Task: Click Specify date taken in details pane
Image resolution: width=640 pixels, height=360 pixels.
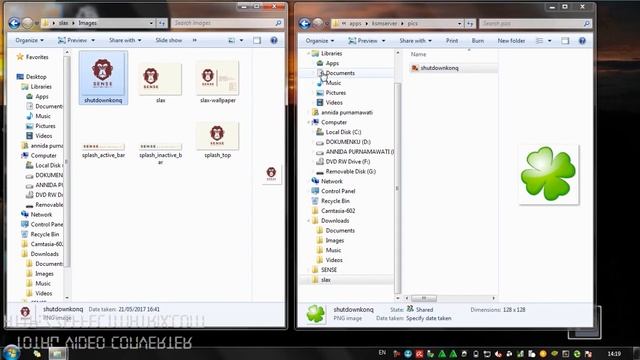Action: [429, 318]
